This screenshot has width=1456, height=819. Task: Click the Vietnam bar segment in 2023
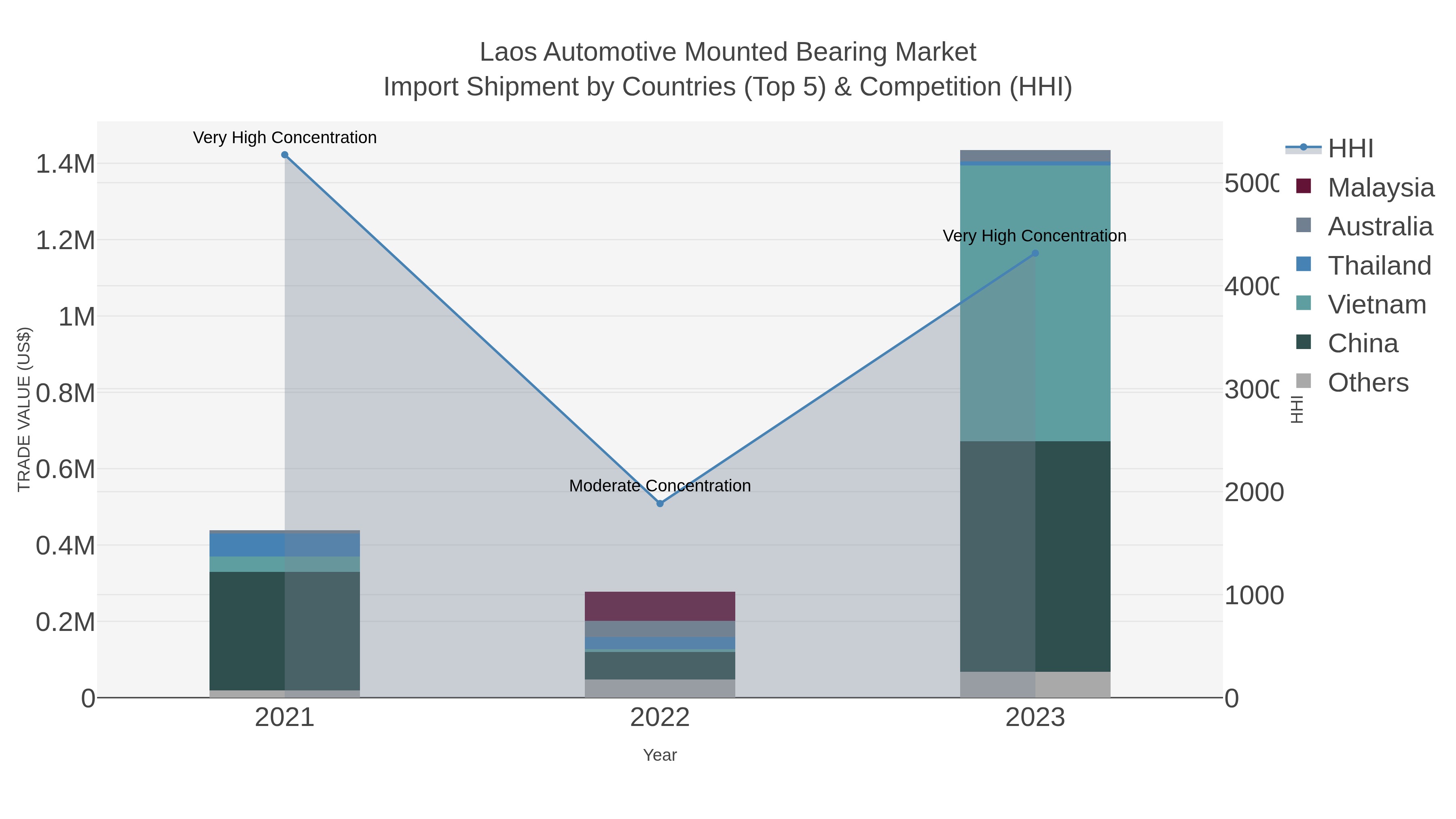tap(1035, 303)
